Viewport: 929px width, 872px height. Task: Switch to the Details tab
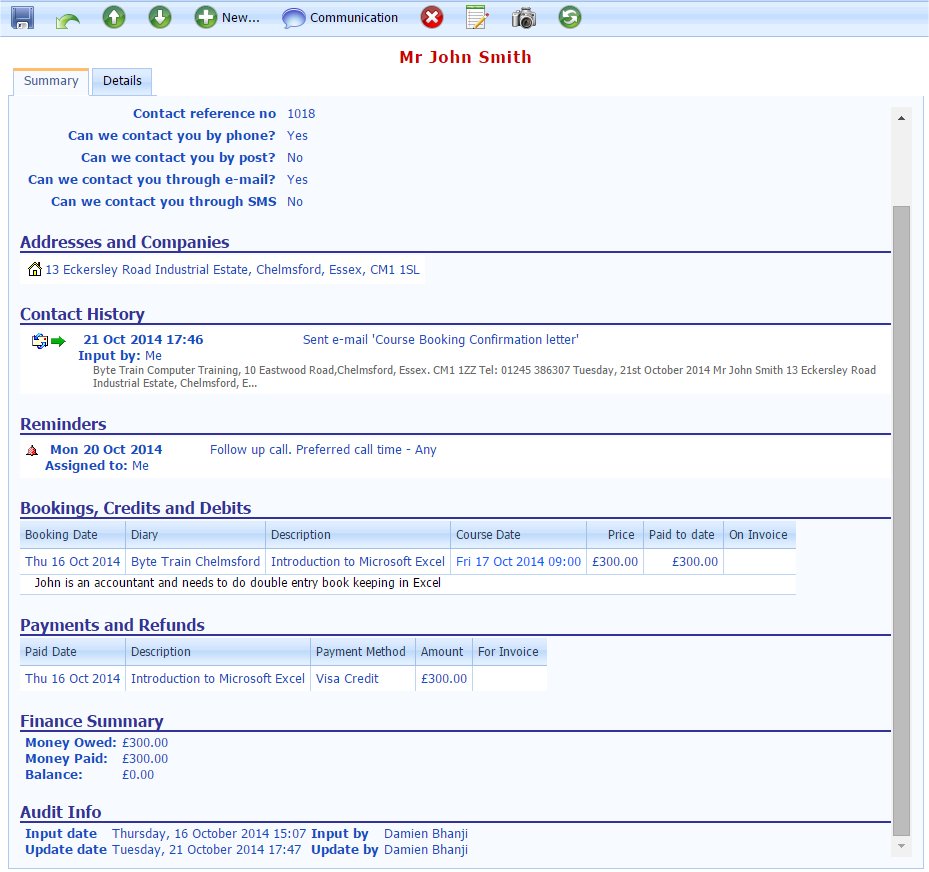[122, 81]
